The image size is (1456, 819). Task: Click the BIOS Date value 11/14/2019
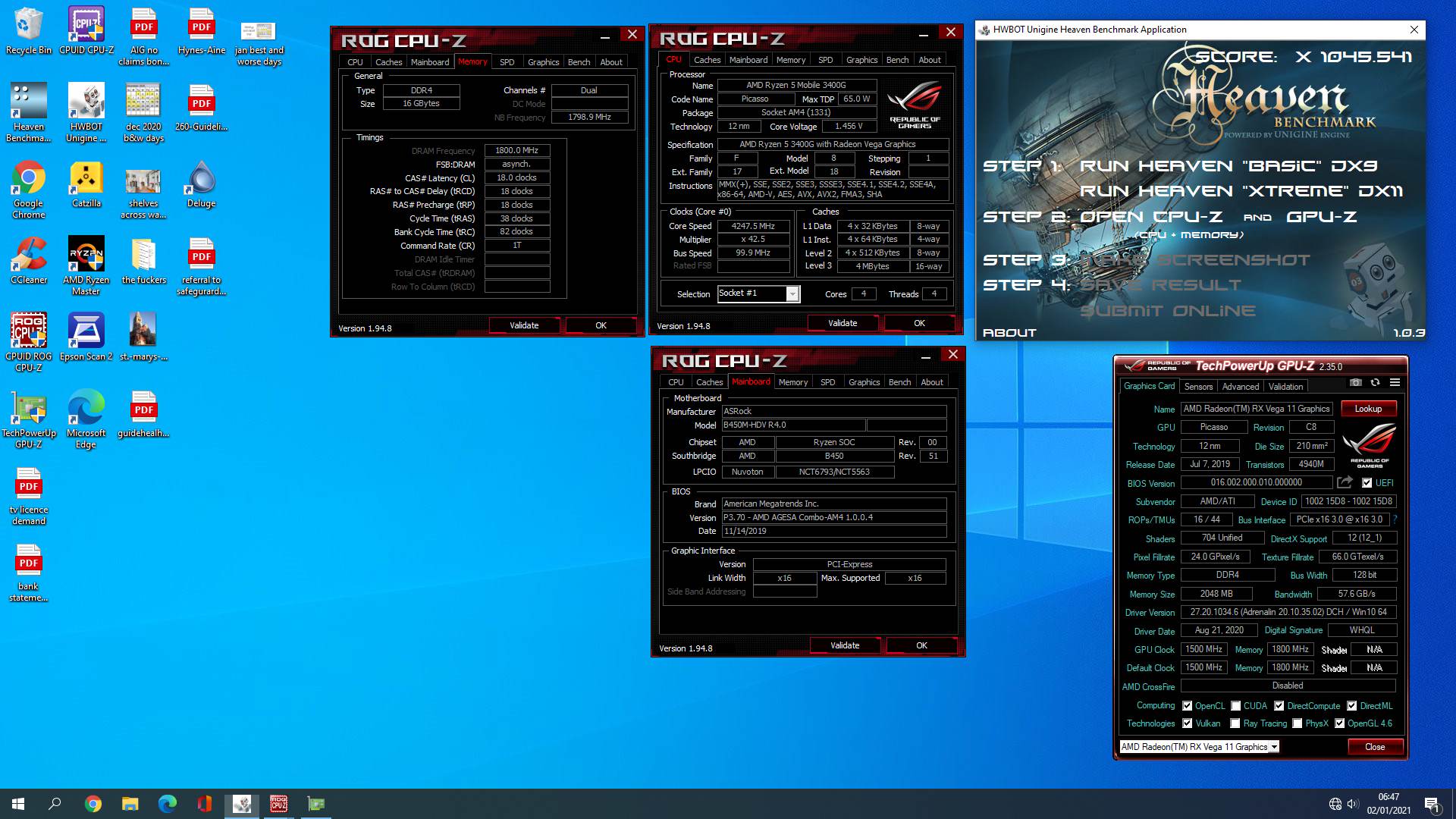833,531
